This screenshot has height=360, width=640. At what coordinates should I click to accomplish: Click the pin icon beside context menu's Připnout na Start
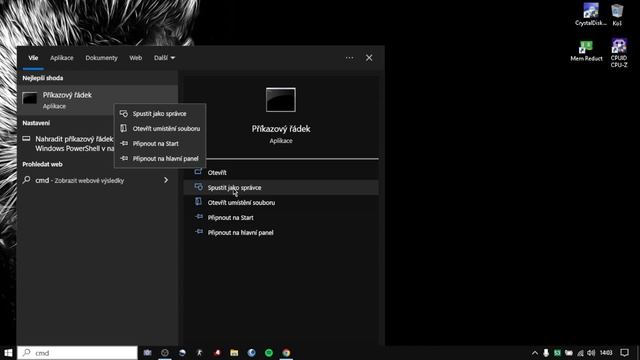click(x=124, y=143)
